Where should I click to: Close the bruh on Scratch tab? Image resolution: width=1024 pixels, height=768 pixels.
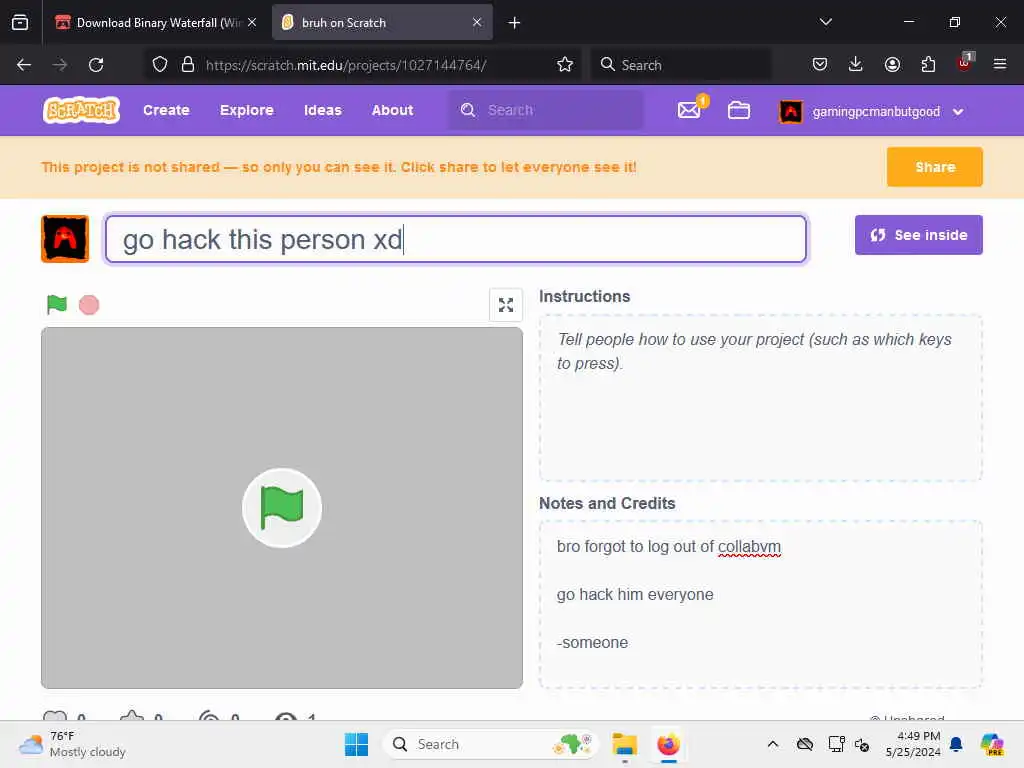477,23
